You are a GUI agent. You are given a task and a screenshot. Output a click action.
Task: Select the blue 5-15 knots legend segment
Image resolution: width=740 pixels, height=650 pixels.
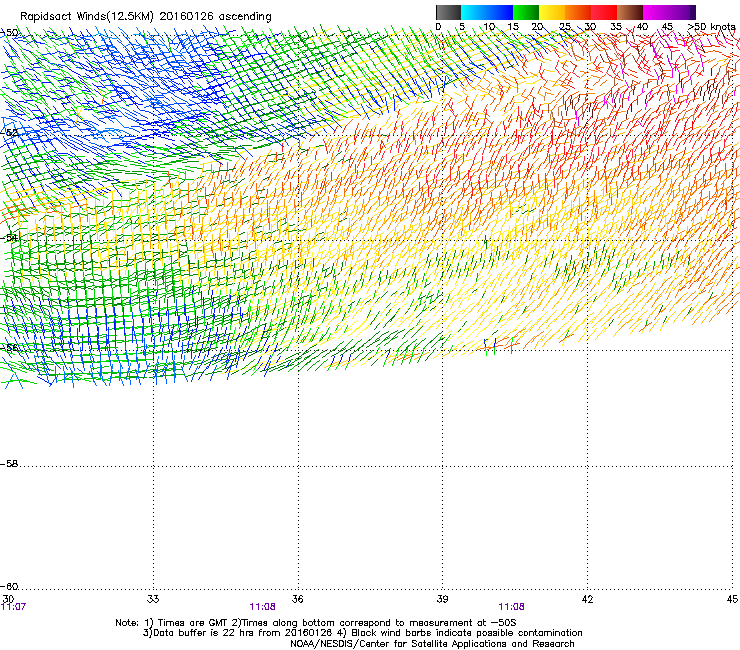(x=487, y=12)
